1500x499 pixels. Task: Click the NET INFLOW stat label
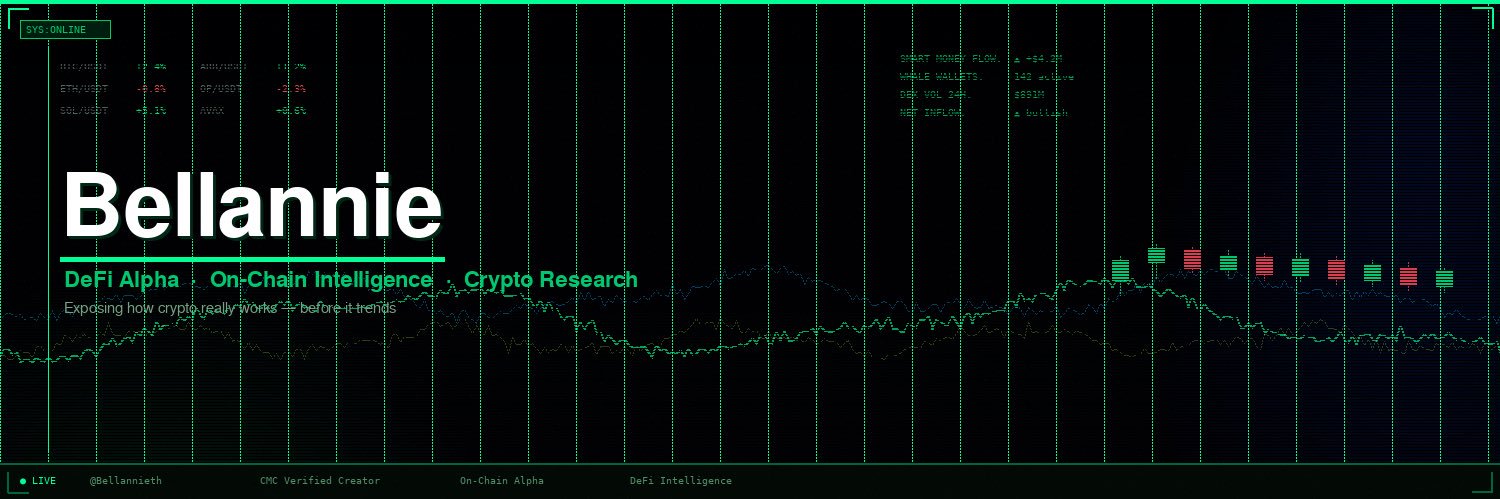click(x=932, y=113)
